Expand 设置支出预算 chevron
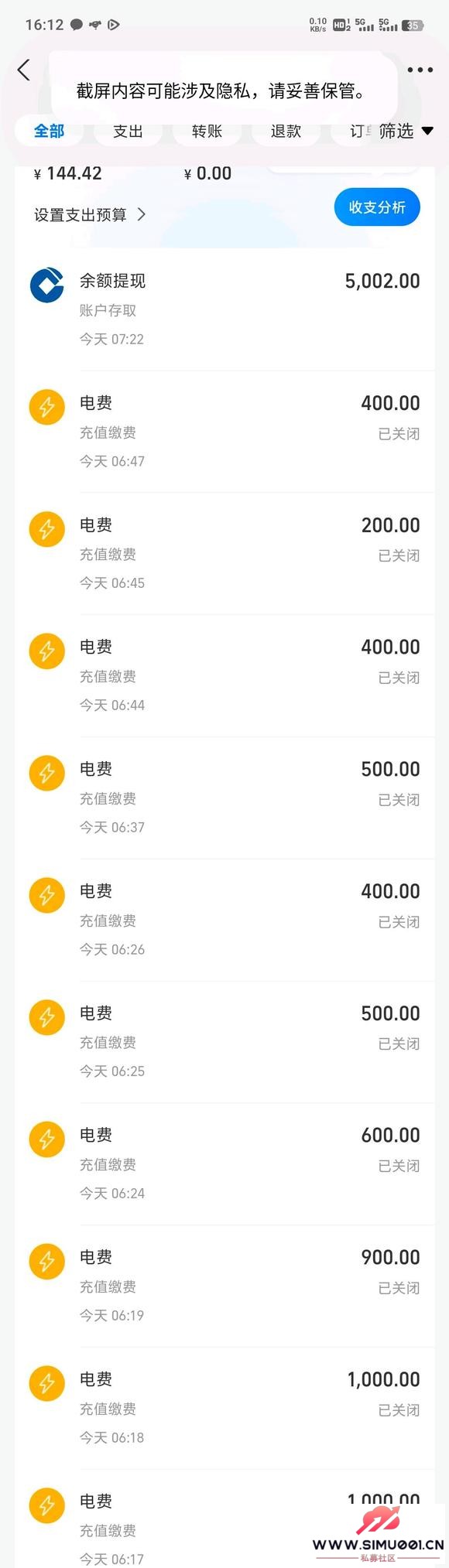 click(x=142, y=214)
